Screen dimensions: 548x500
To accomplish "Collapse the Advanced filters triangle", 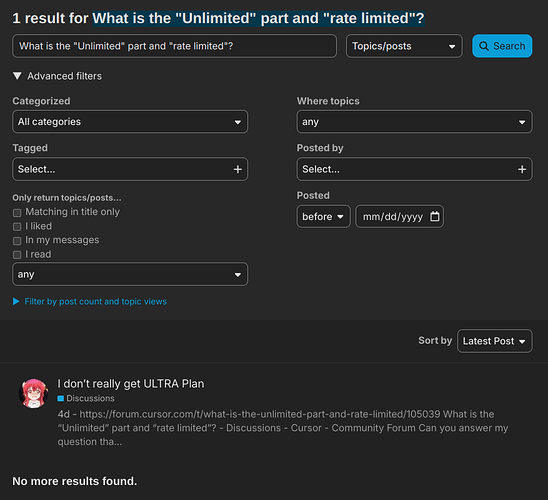I will tap(17, 76).
